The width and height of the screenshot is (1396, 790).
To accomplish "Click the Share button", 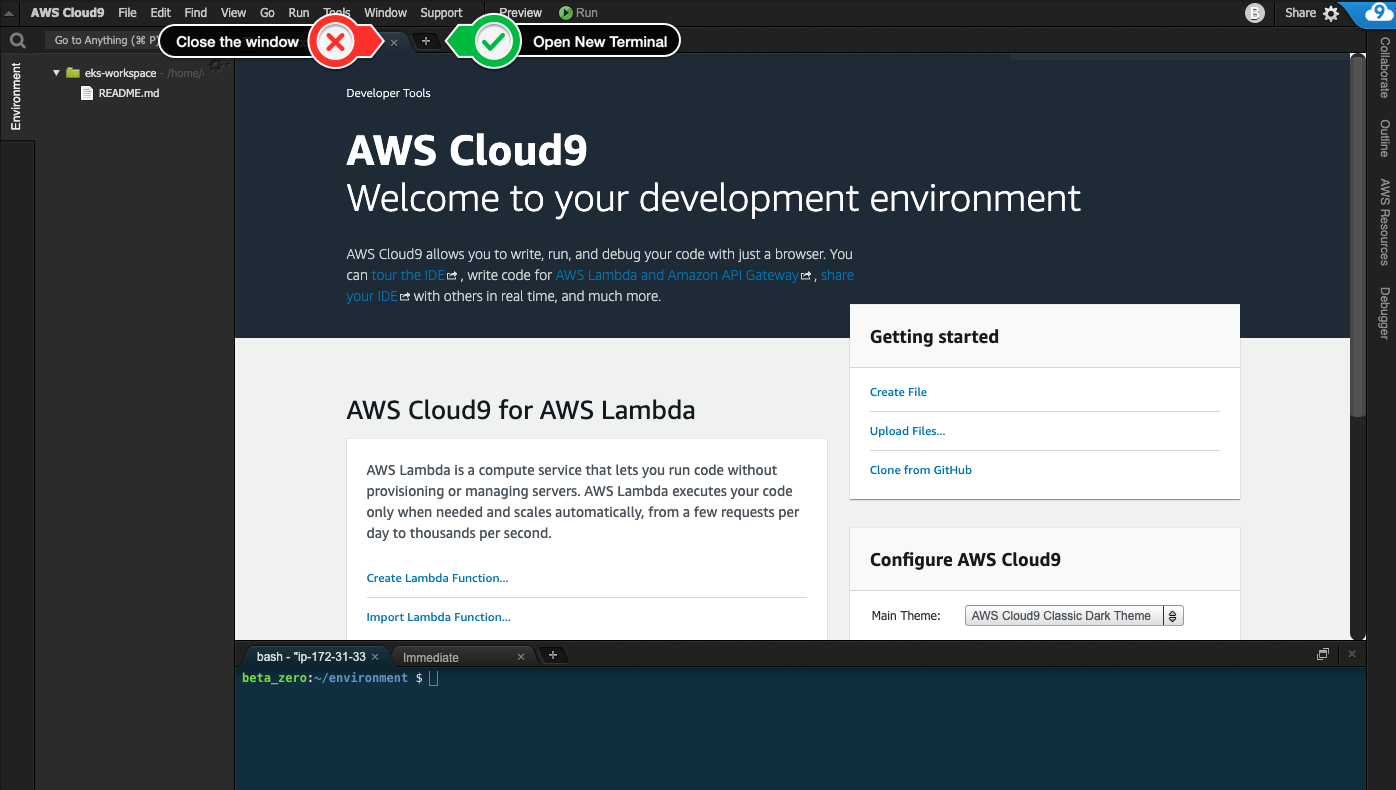I will click(x=1301, y=13).
